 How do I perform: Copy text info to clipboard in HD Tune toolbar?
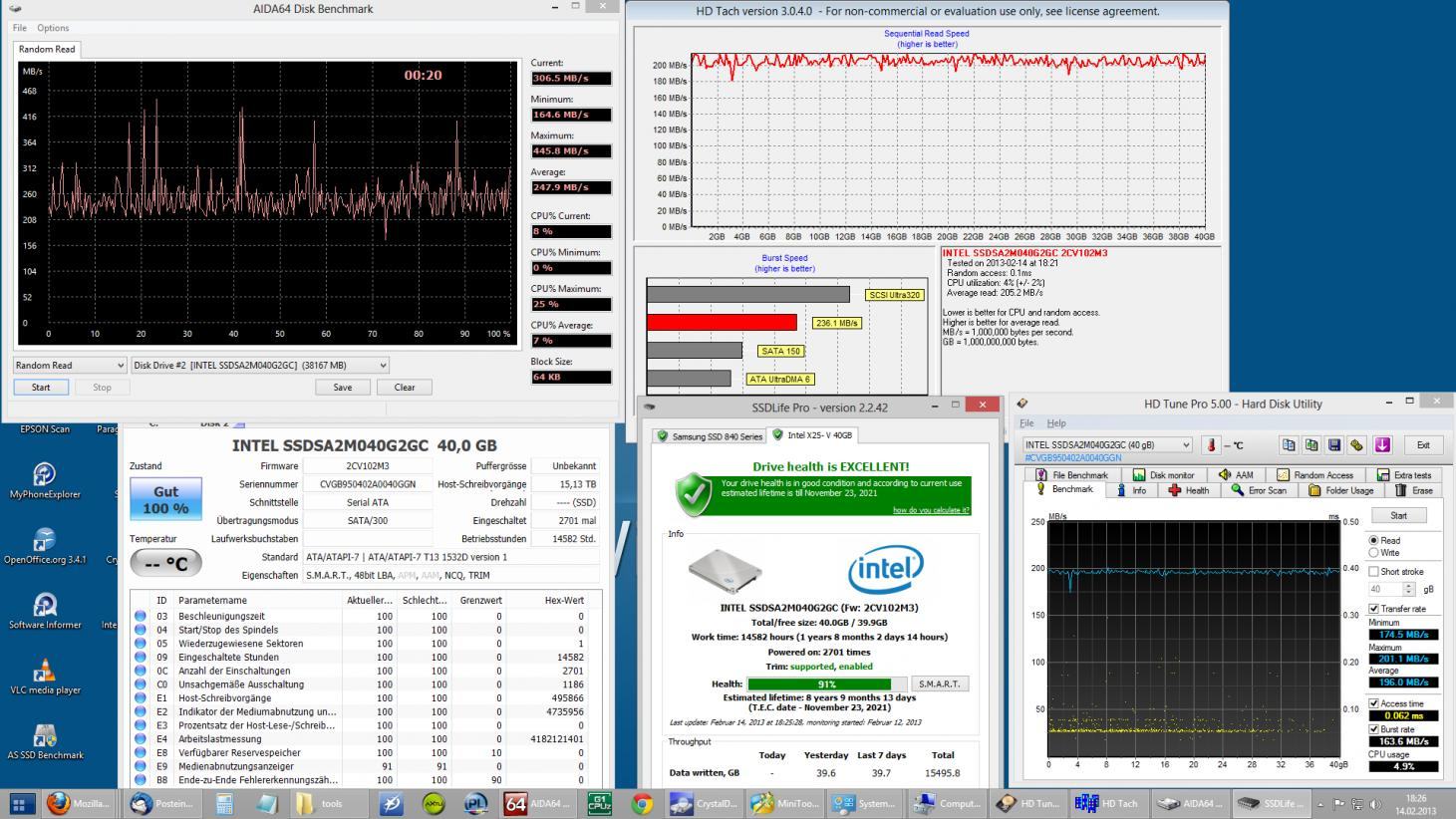[x=1289, y=445]
